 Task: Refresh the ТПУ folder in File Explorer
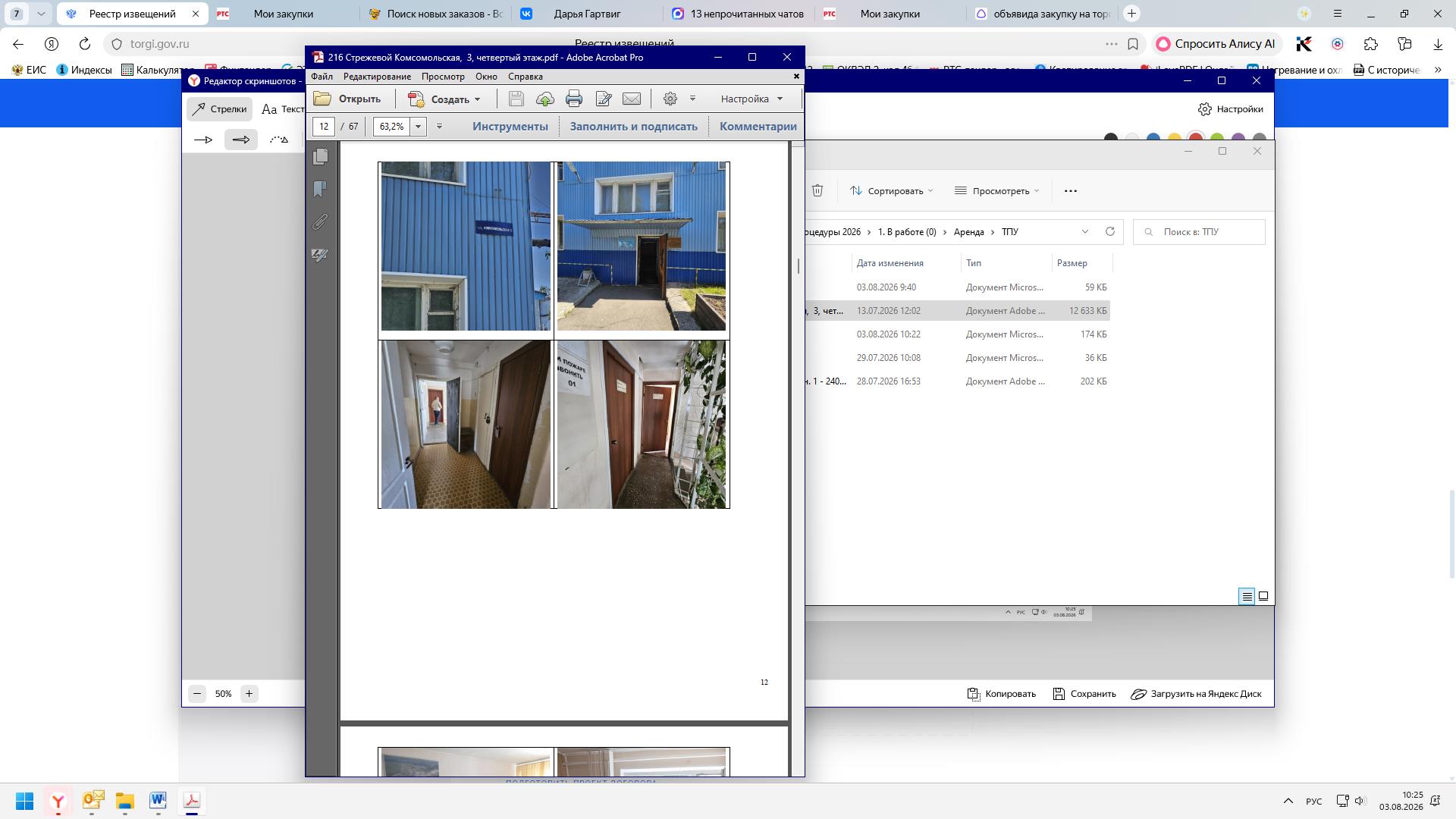1110,231
